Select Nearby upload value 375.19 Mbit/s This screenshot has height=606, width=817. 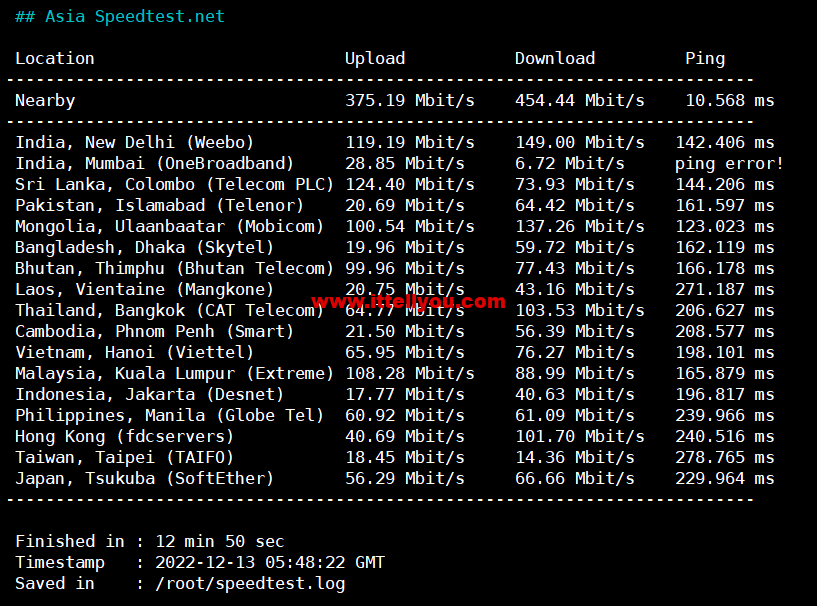click(410, 100)
